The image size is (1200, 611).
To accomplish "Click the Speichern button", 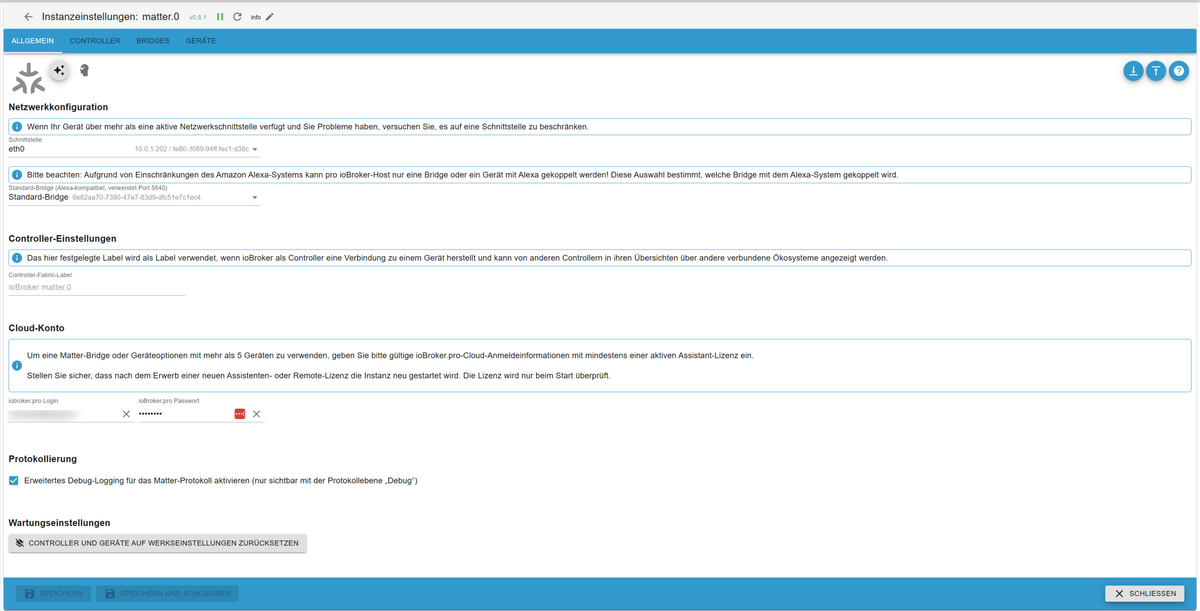I will click(x=53, y=594).
